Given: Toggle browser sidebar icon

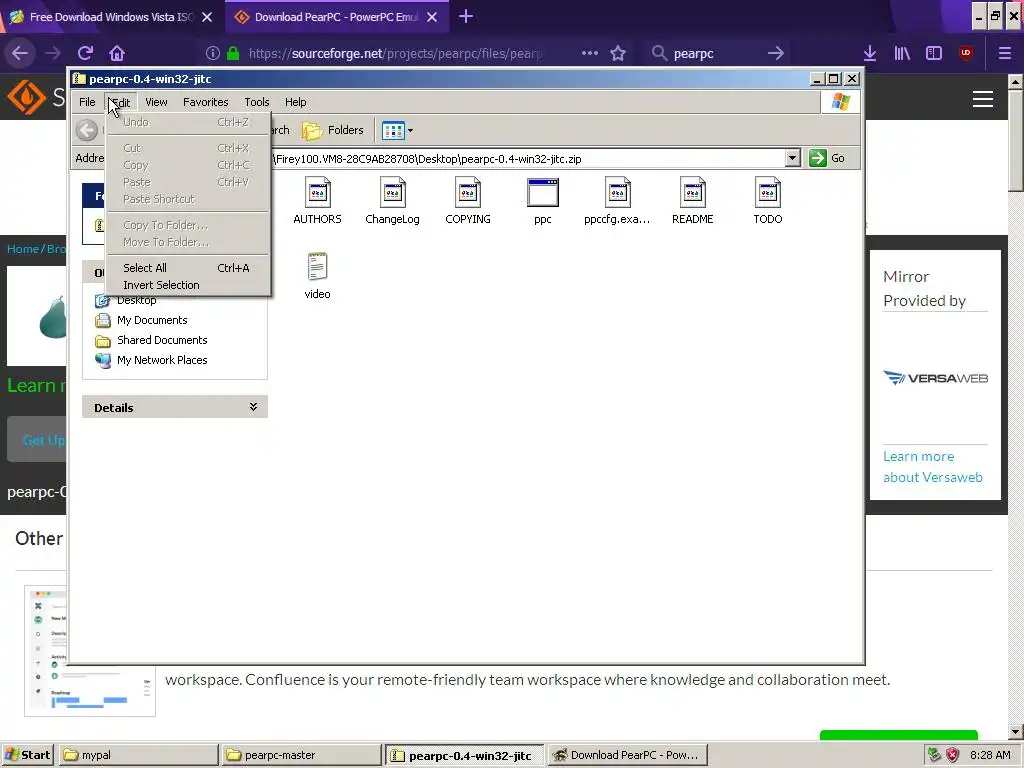Looking at the screenshot, I should tap(934, 53).
